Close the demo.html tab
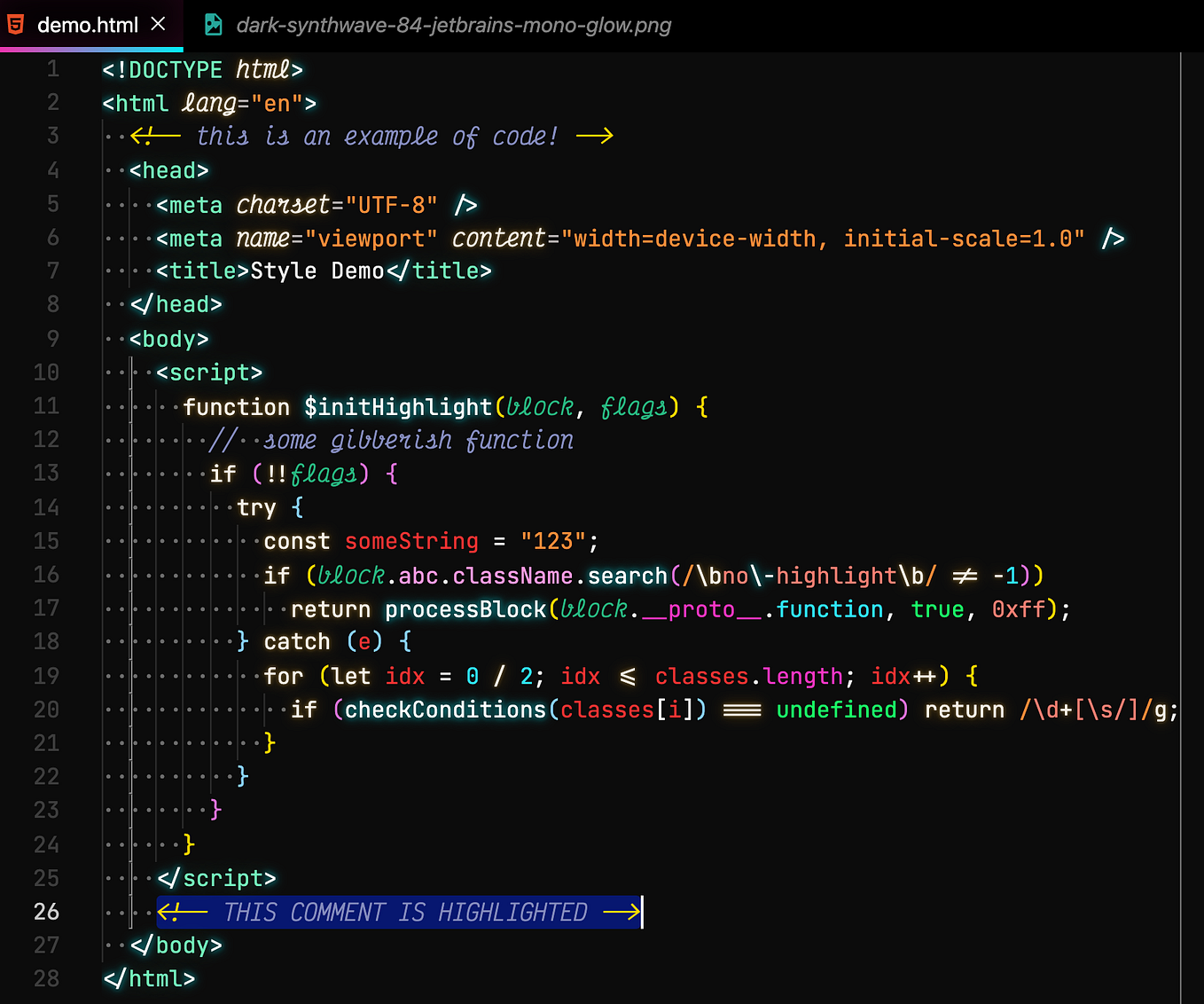The height and width of the screenshot is (1004, 1204). (158, 25)
